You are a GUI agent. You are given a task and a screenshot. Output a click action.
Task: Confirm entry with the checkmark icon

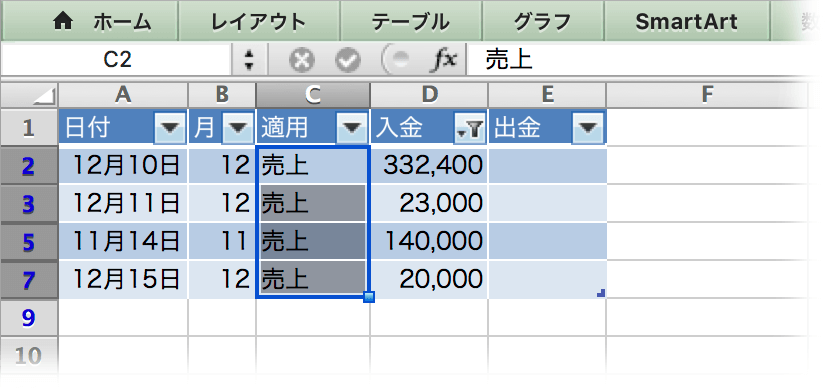click(x=349, y=61)
